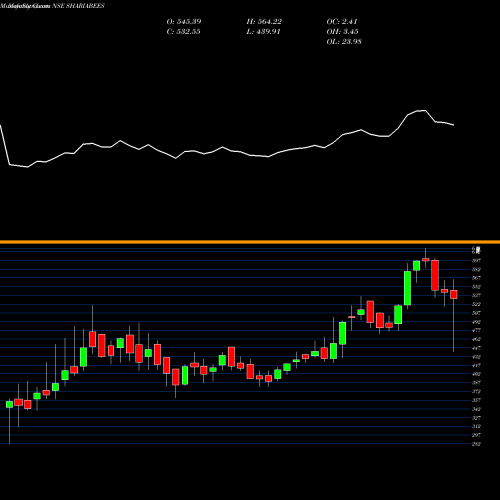Viewport: 500px width, 500px height.
Task: Click the last red candle with long lower wick
Action: (454, 294)
